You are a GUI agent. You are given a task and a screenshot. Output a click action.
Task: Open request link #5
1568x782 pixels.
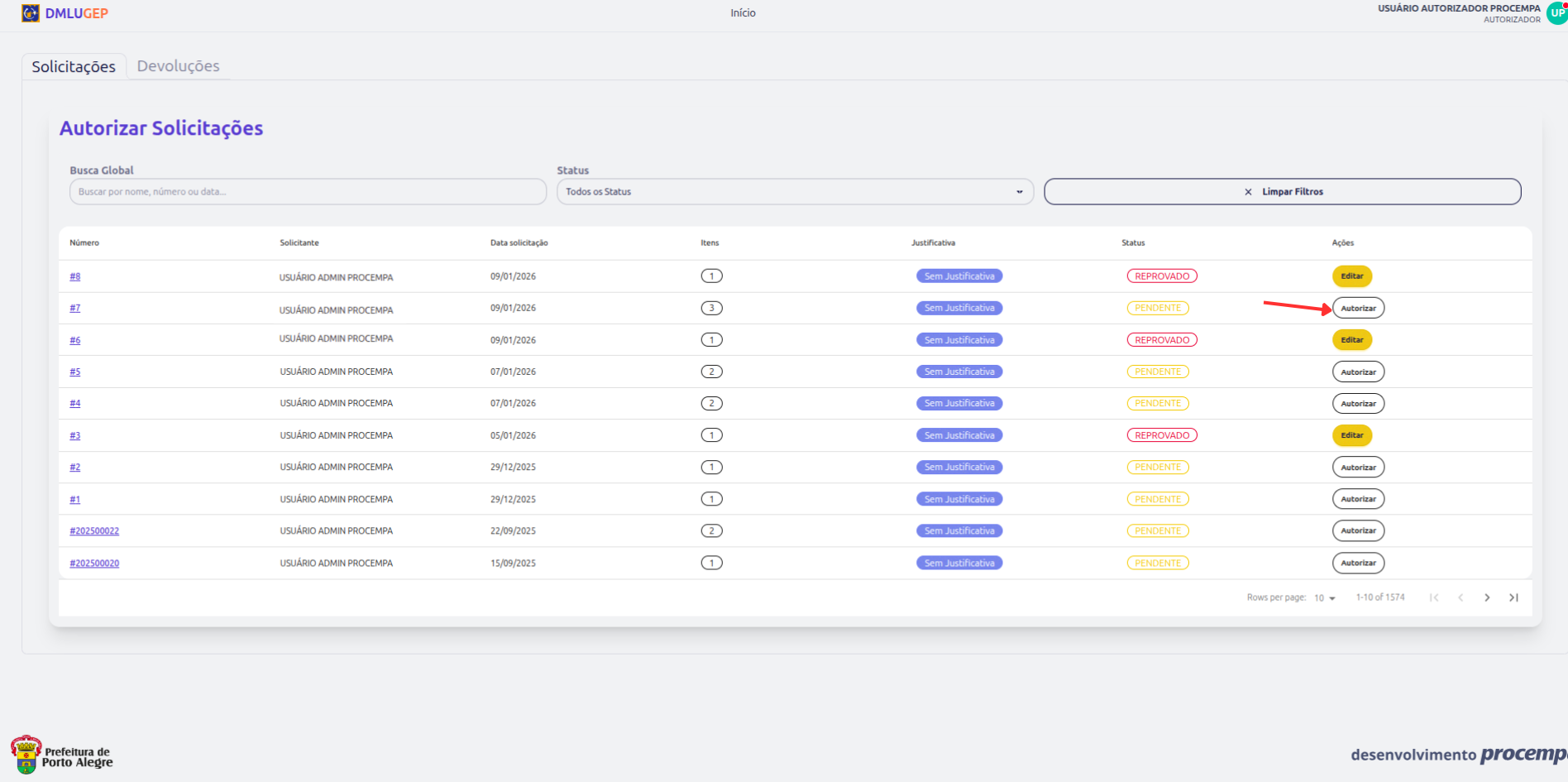[75, 372]
